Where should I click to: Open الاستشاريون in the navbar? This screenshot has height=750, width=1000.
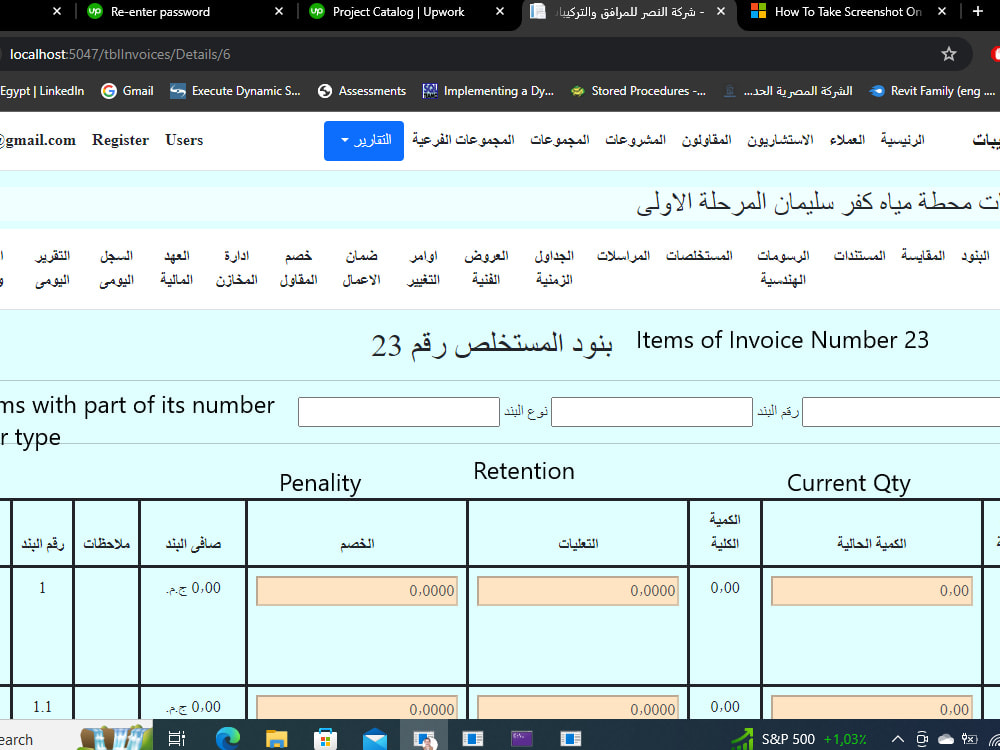[781, 140]
